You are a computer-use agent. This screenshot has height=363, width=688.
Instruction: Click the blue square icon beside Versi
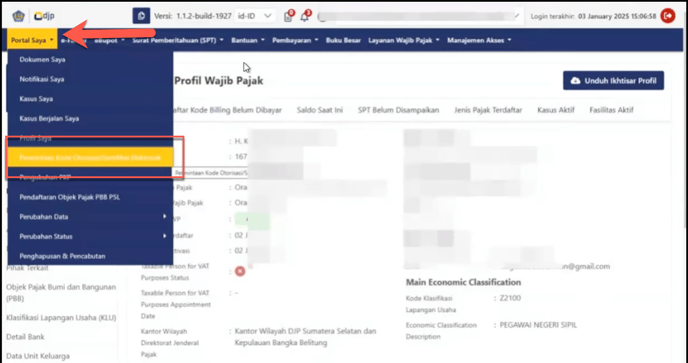coord(141,16)
